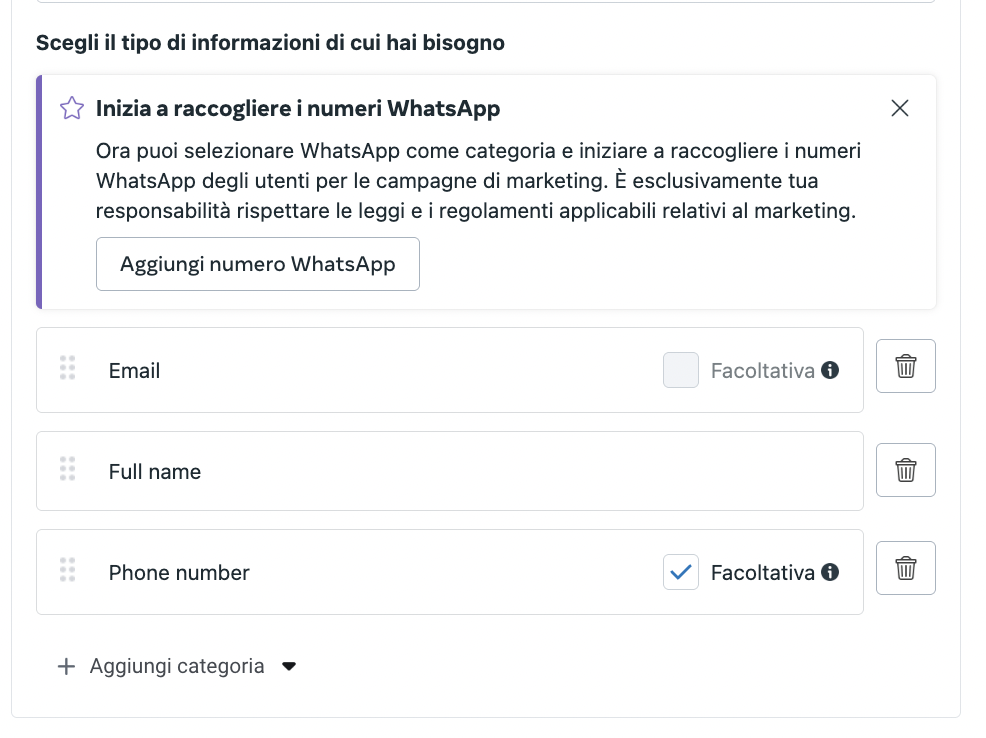Remove the Full name category
Screen dimensions: 986x738
coord(905,470)
